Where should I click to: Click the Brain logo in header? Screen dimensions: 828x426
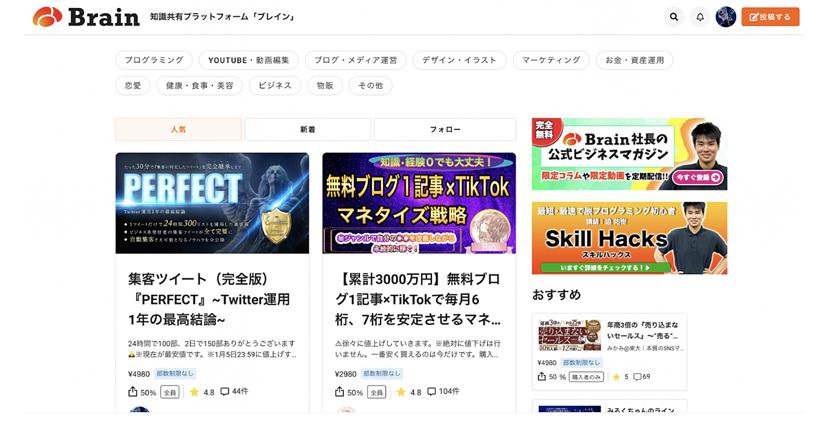pos(86,17)
